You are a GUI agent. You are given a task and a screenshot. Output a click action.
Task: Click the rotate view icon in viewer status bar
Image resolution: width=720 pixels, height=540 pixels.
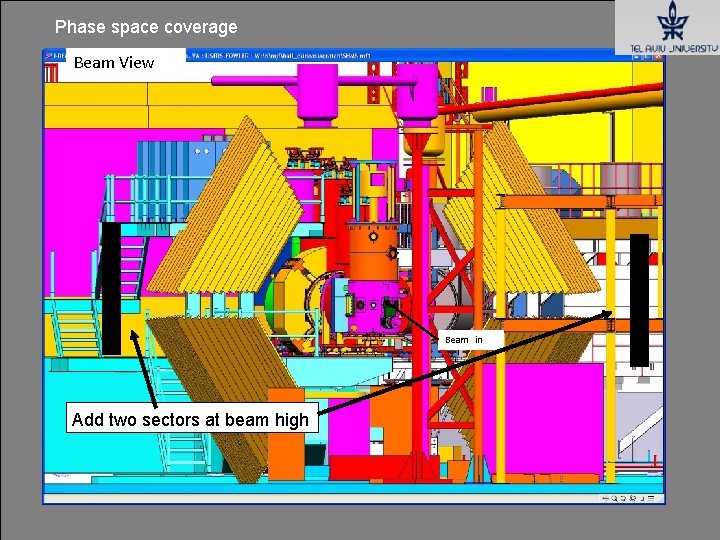coord(624,498)
